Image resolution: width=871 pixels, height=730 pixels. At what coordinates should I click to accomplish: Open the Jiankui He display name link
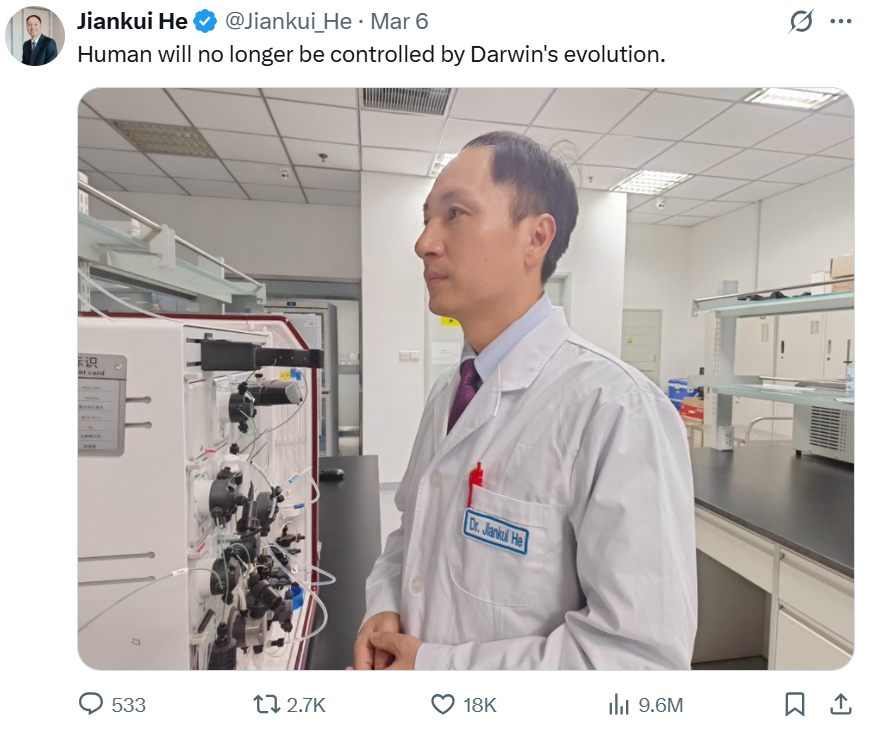tap(132, 22)
